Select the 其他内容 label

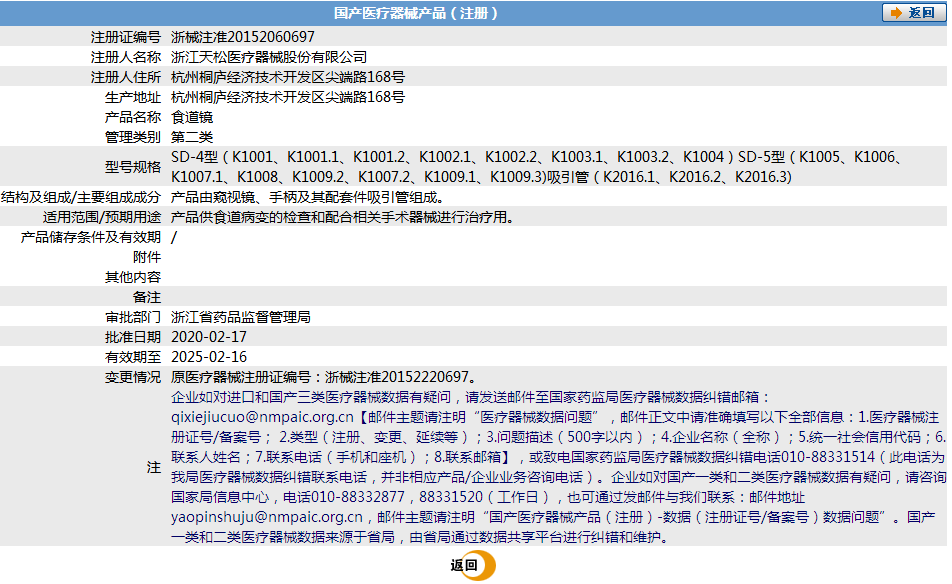pyautogui.click(x=133, y=277)
